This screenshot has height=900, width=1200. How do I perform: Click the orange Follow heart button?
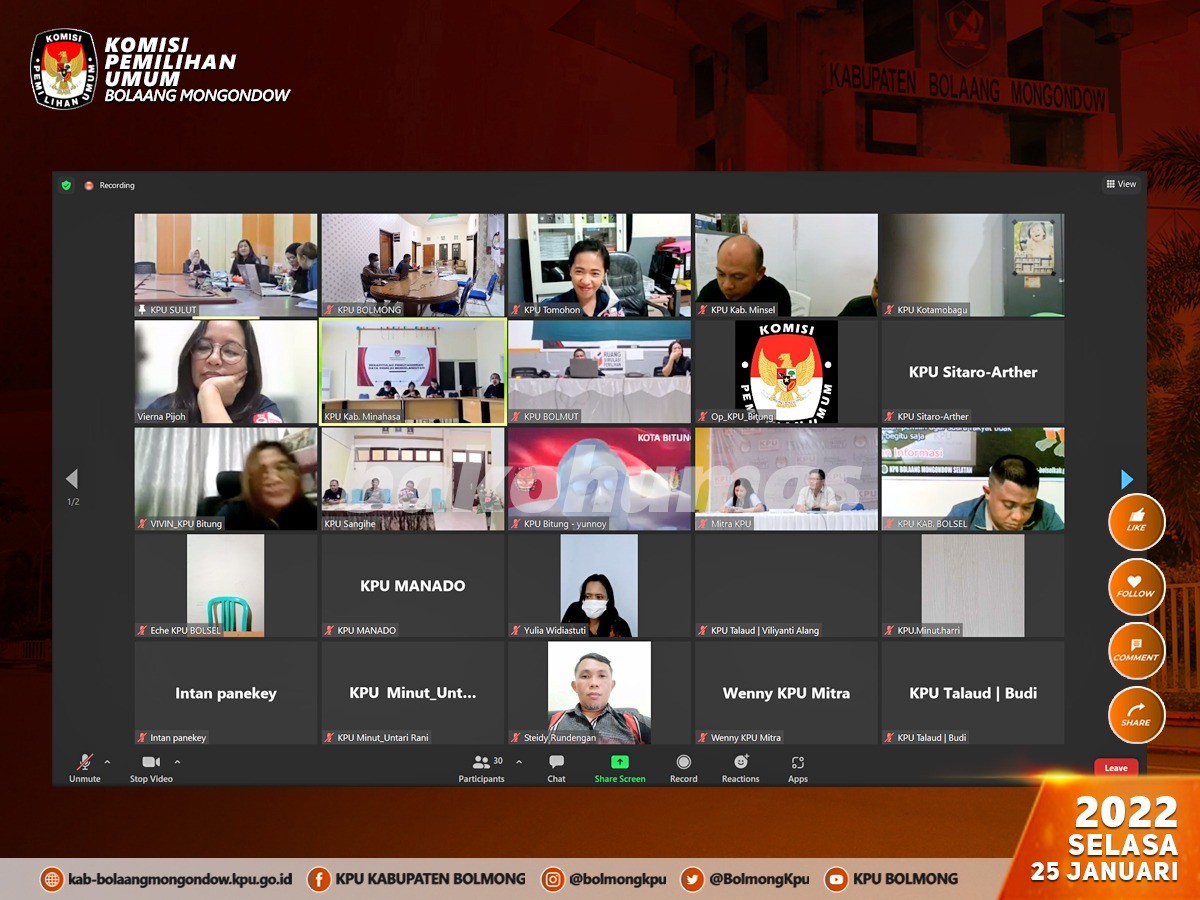point(1136,586)
